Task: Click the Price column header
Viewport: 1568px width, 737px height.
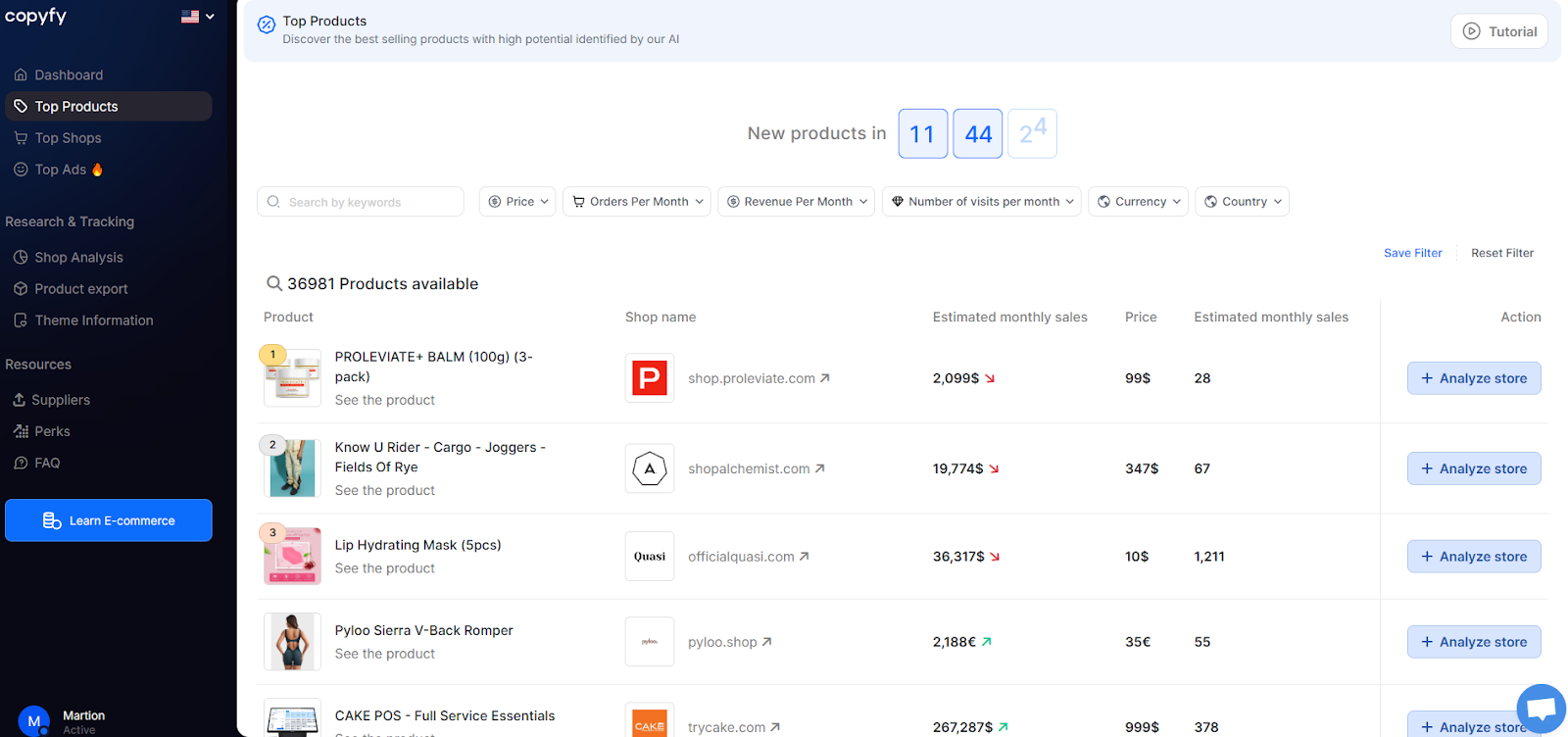Action: 1141,317
